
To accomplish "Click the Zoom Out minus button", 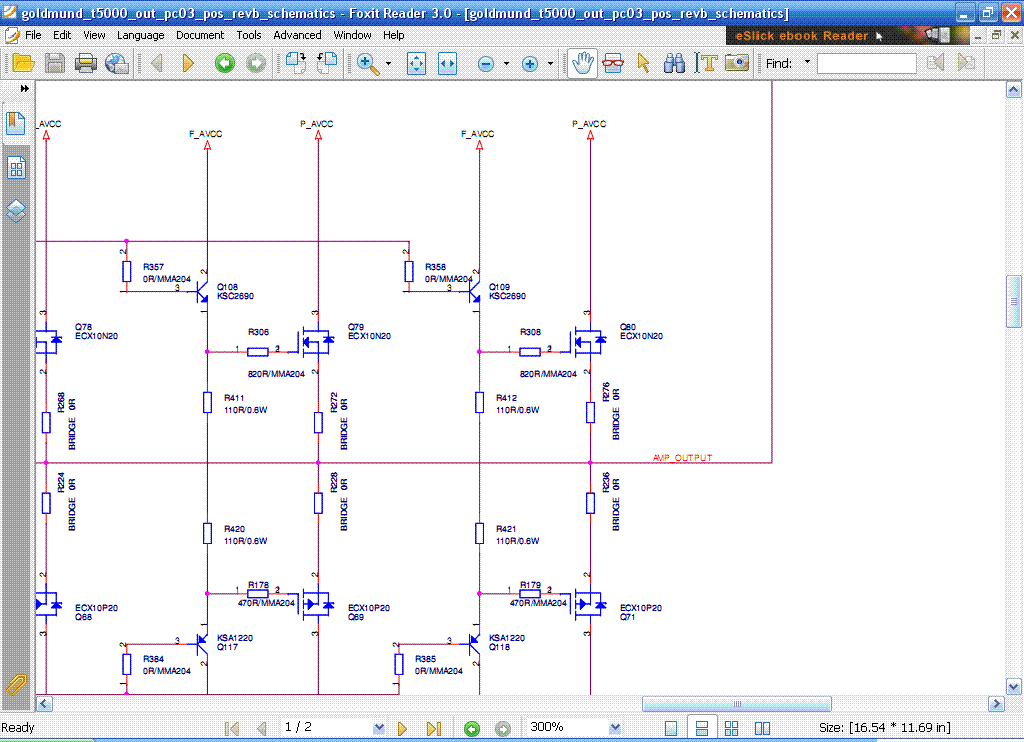I will click(x=485, y=63).
